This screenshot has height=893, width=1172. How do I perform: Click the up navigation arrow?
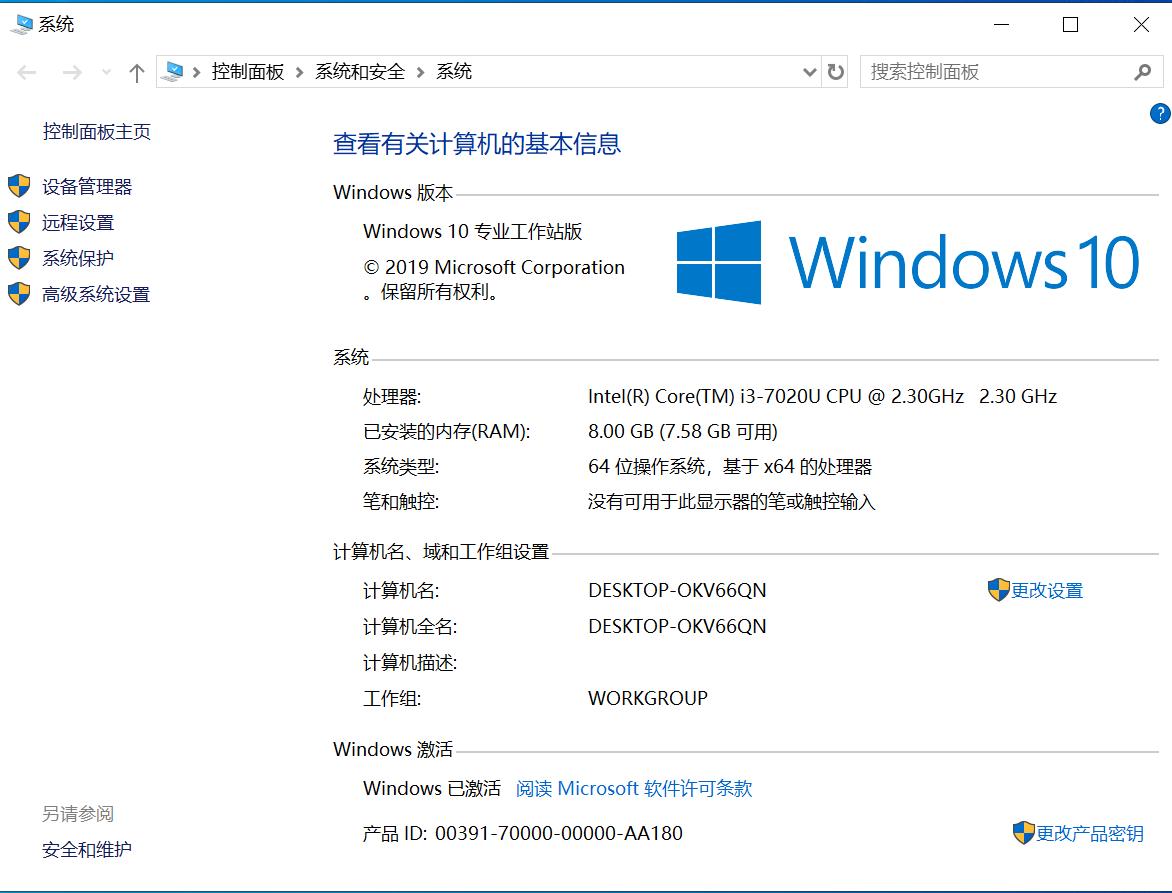tap(136, 71)
